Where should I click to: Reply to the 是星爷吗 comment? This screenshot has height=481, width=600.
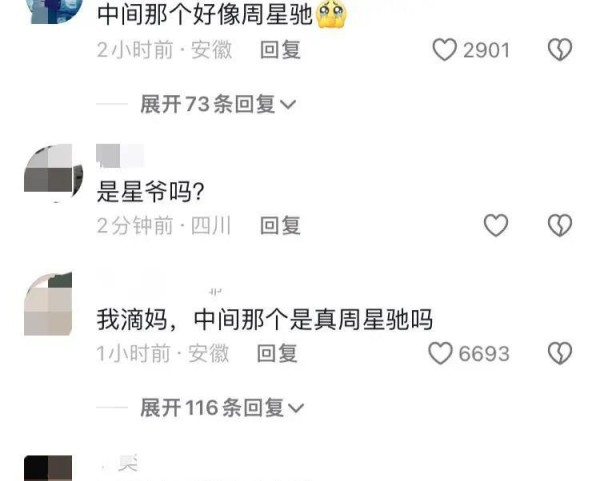pyautogui.click(x=280, y=225)
